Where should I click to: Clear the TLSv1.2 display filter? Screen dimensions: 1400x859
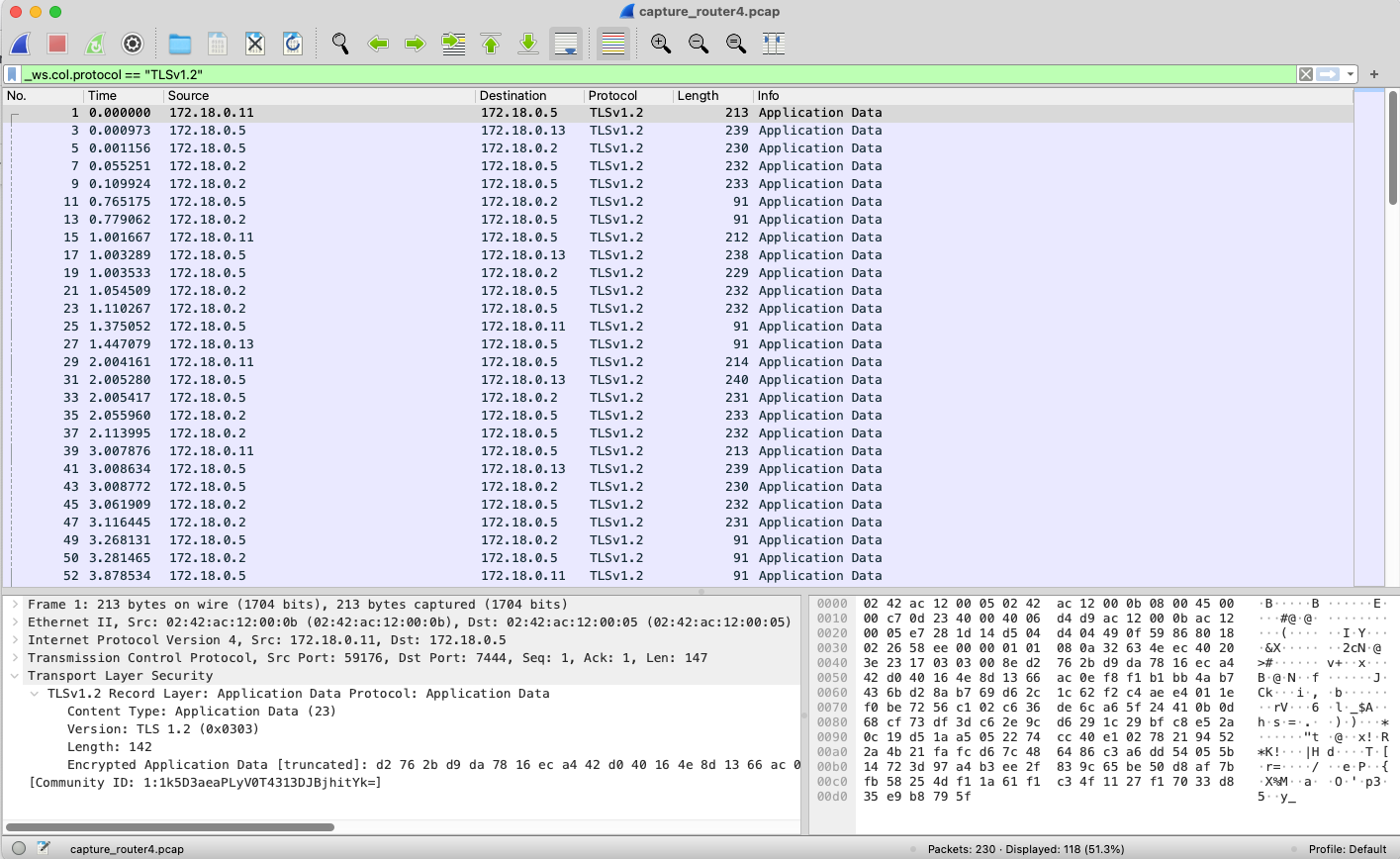coord(1306,74)
